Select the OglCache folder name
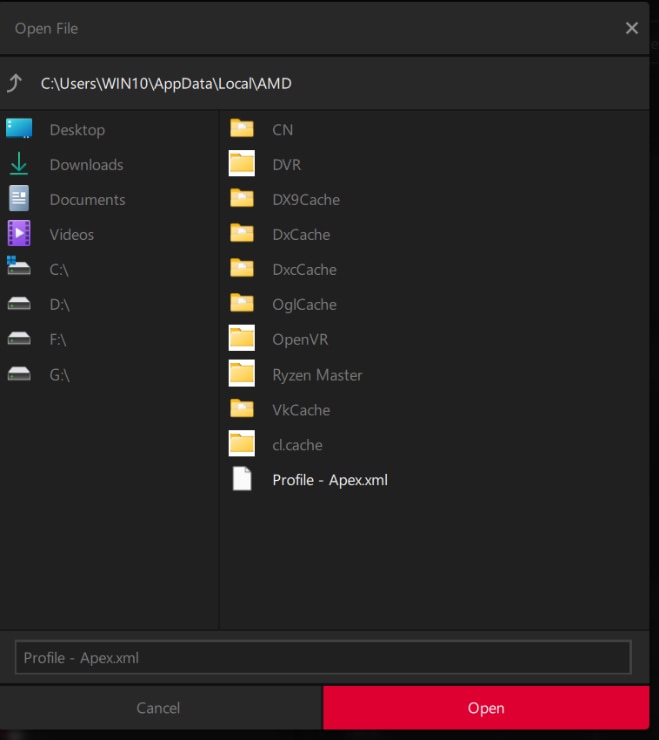 point(304,304)
